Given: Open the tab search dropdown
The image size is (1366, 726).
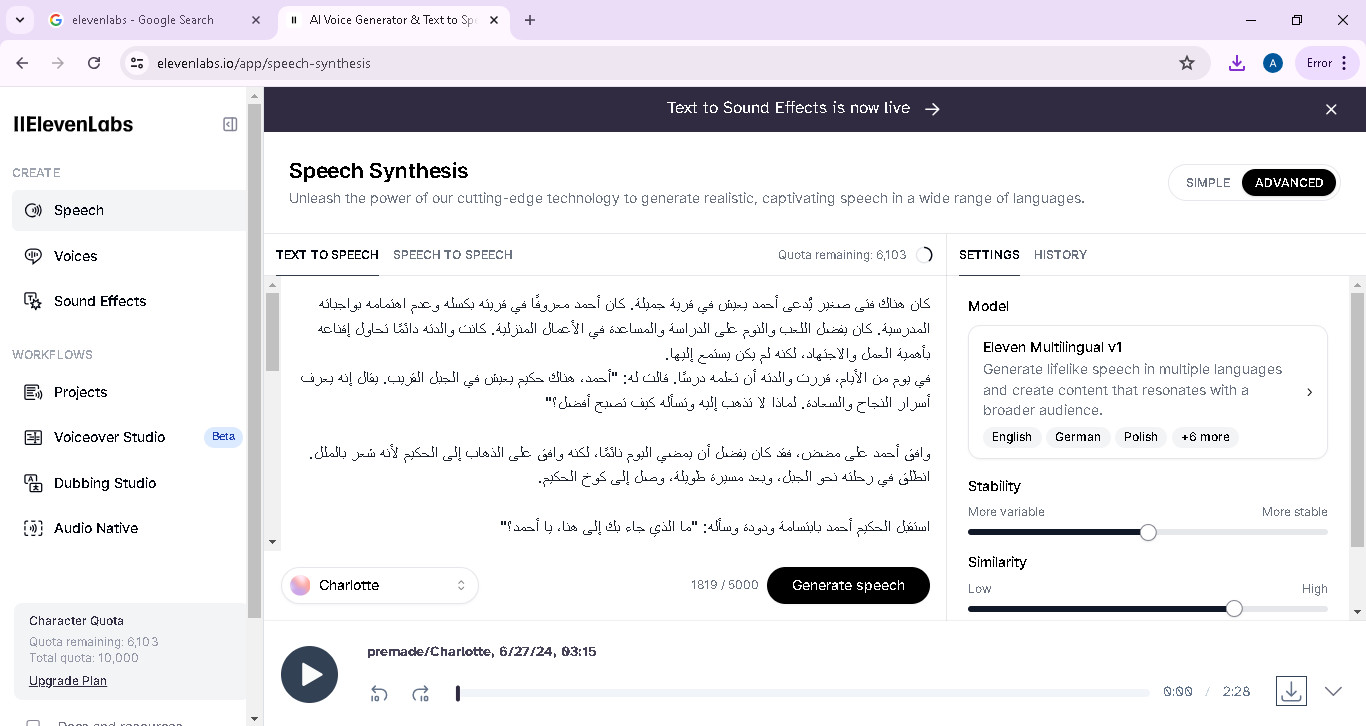Looking at the screenshot, I should [19, 20].
